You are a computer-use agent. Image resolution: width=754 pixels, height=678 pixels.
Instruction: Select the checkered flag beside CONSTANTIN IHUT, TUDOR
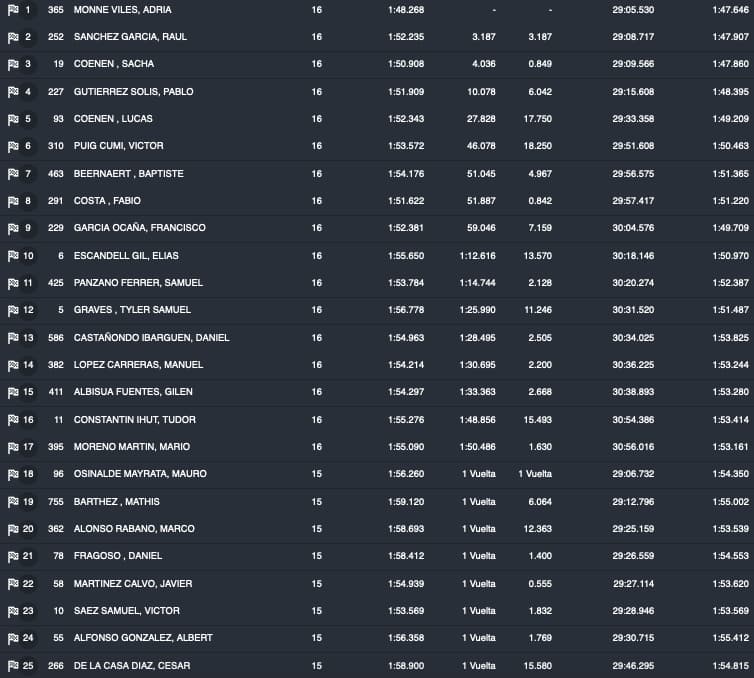[13, 420]
